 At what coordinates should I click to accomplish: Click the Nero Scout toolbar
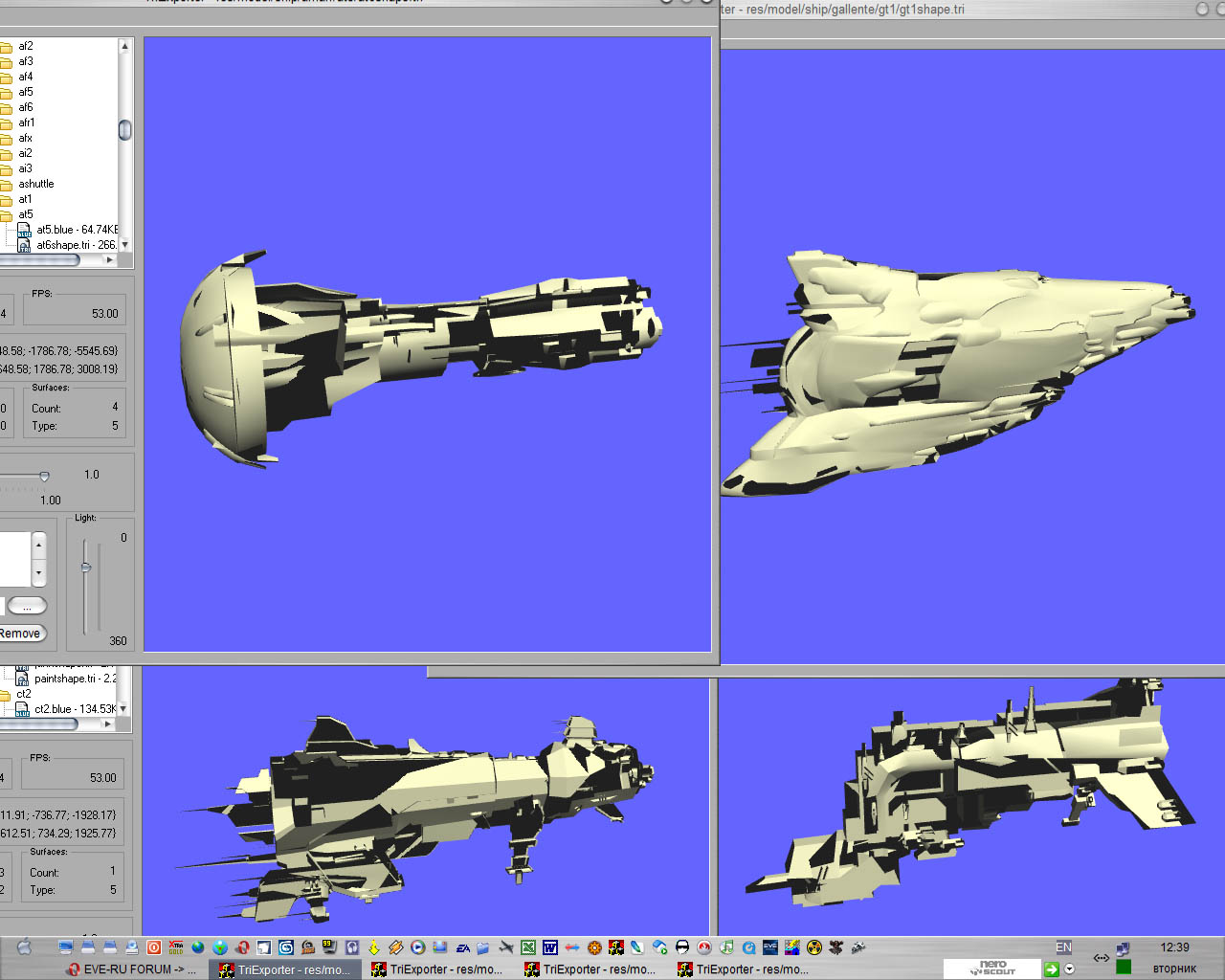(992, 969)
